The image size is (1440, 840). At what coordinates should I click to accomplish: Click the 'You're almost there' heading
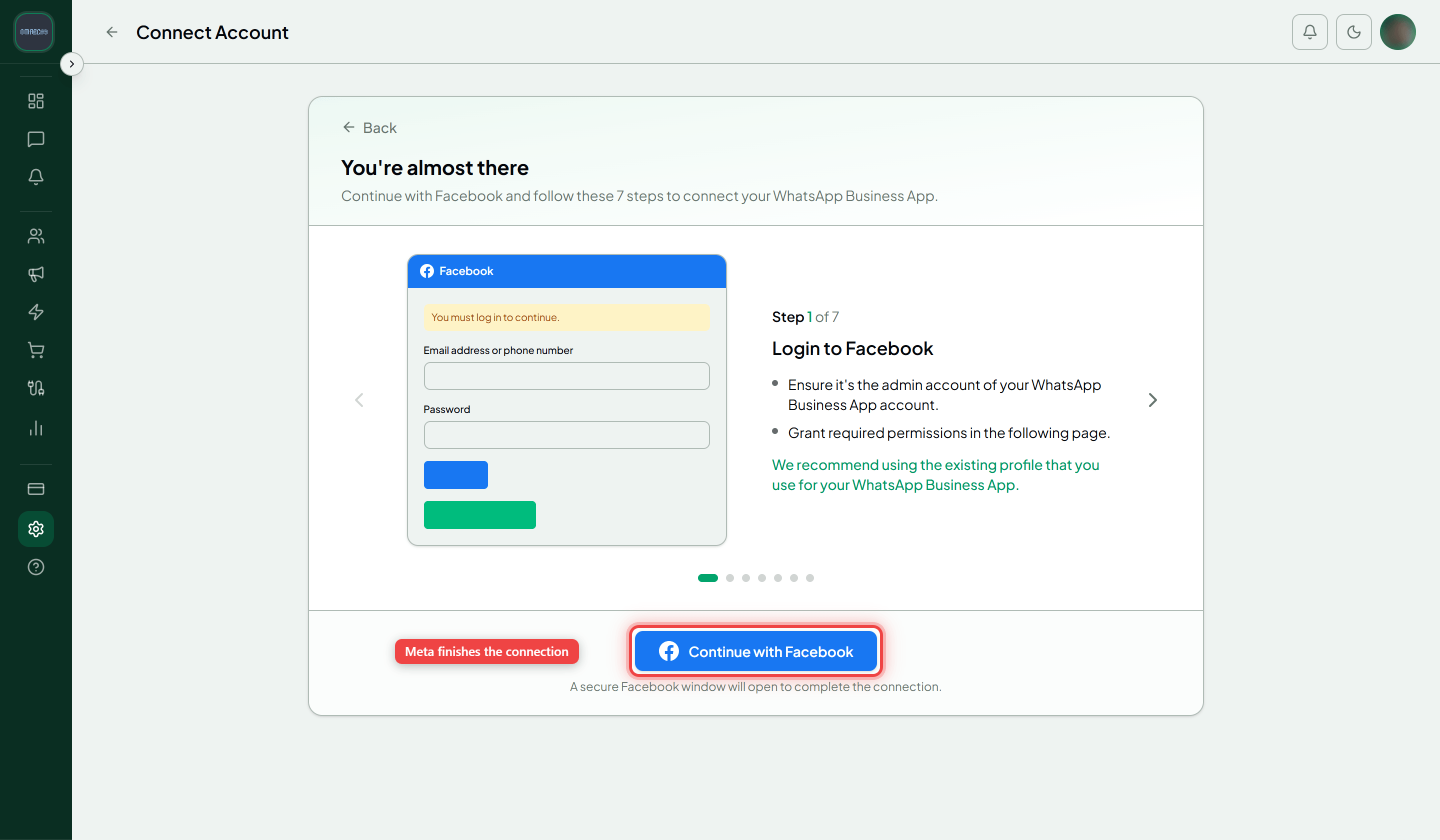pos(434,167)
